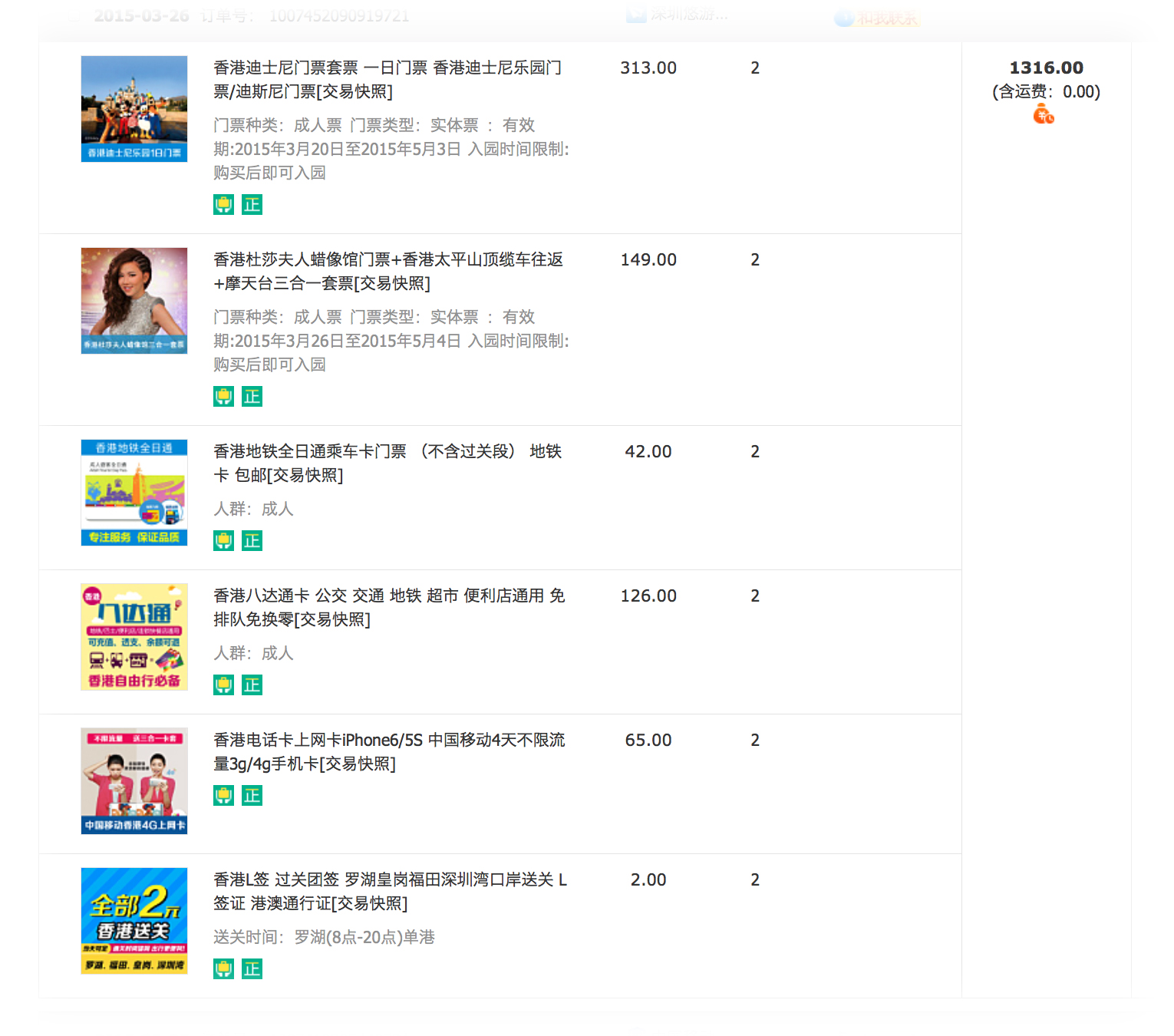The image size is (1174, 1036).
Task: Click the Hong Kong Disneyland ticket thumbnail
Action: [x=134, y=109]
